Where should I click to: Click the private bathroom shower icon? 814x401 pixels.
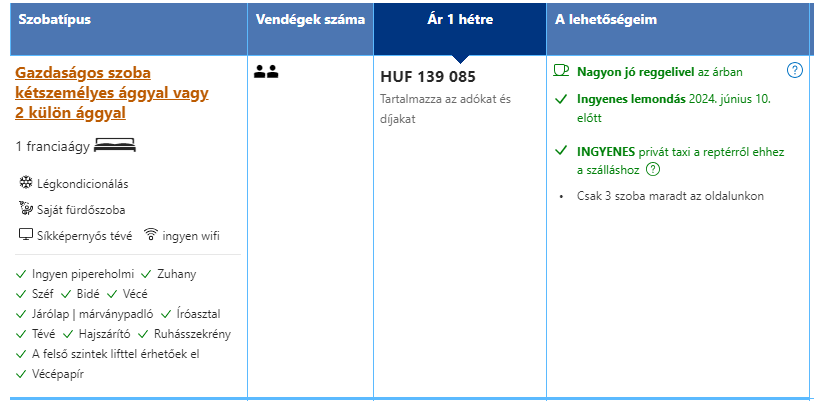click(25, 209)
